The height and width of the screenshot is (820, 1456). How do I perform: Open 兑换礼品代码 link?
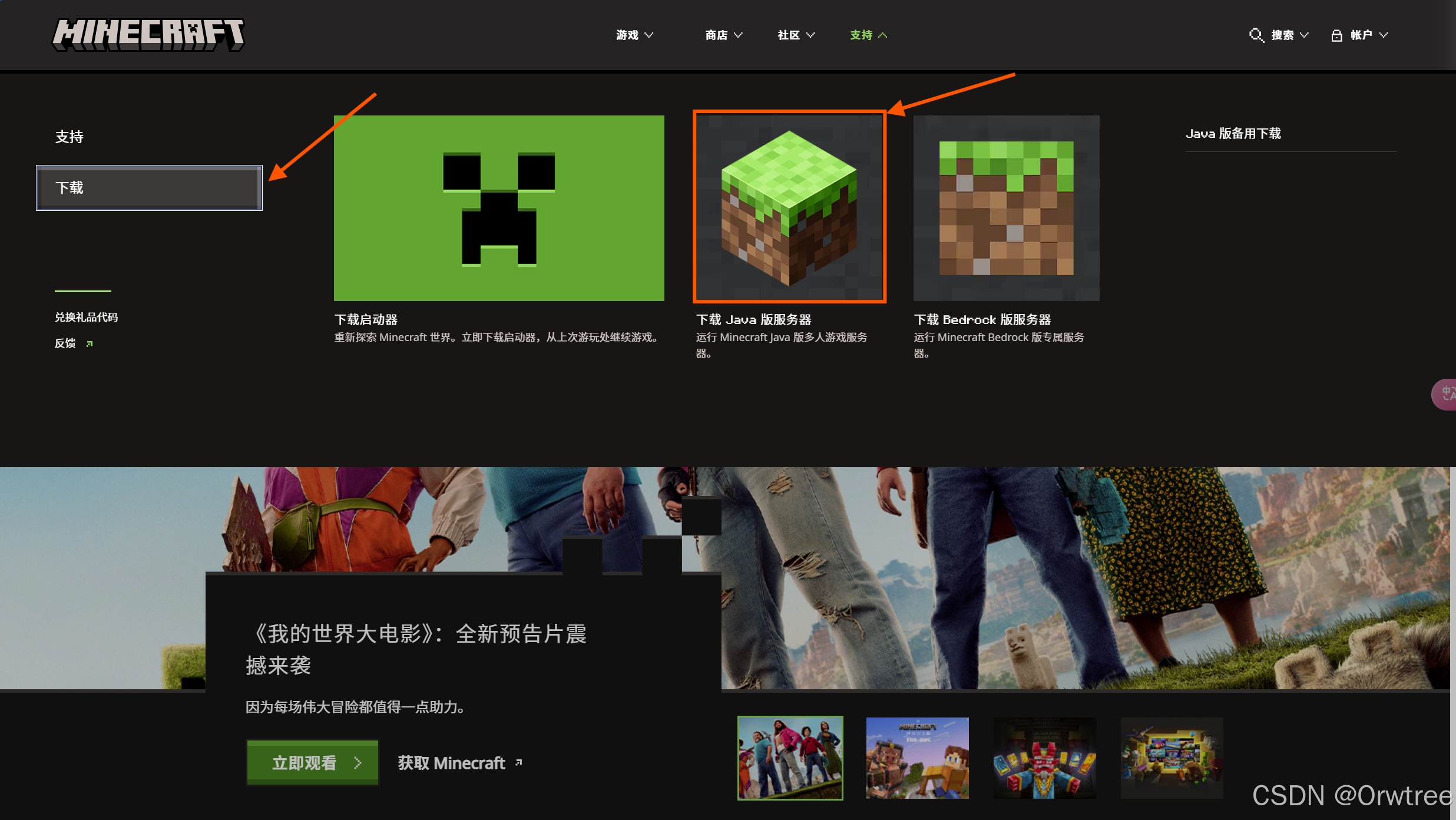[x=86, y=318]
